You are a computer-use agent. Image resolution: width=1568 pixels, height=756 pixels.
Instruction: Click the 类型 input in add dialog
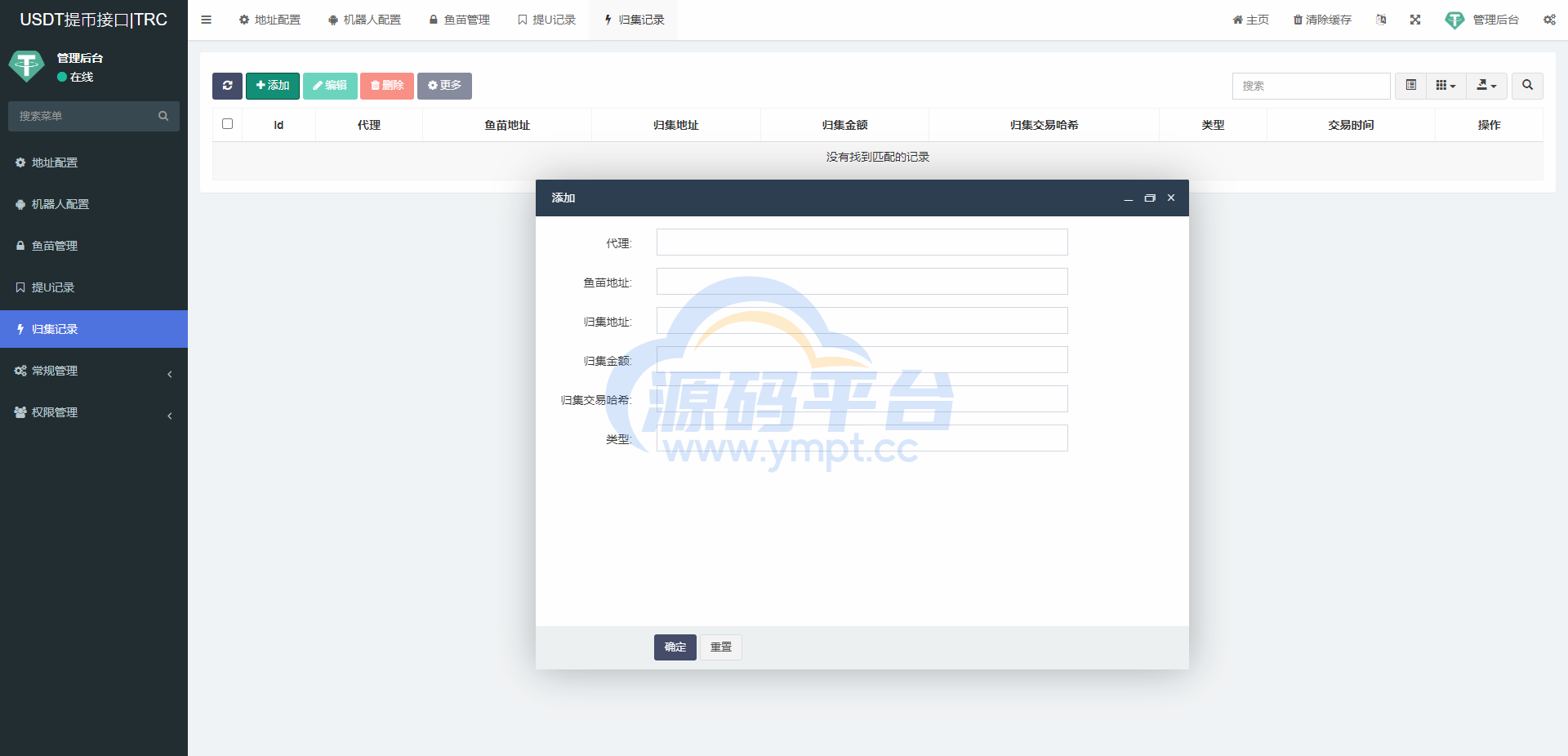[862, 438]
